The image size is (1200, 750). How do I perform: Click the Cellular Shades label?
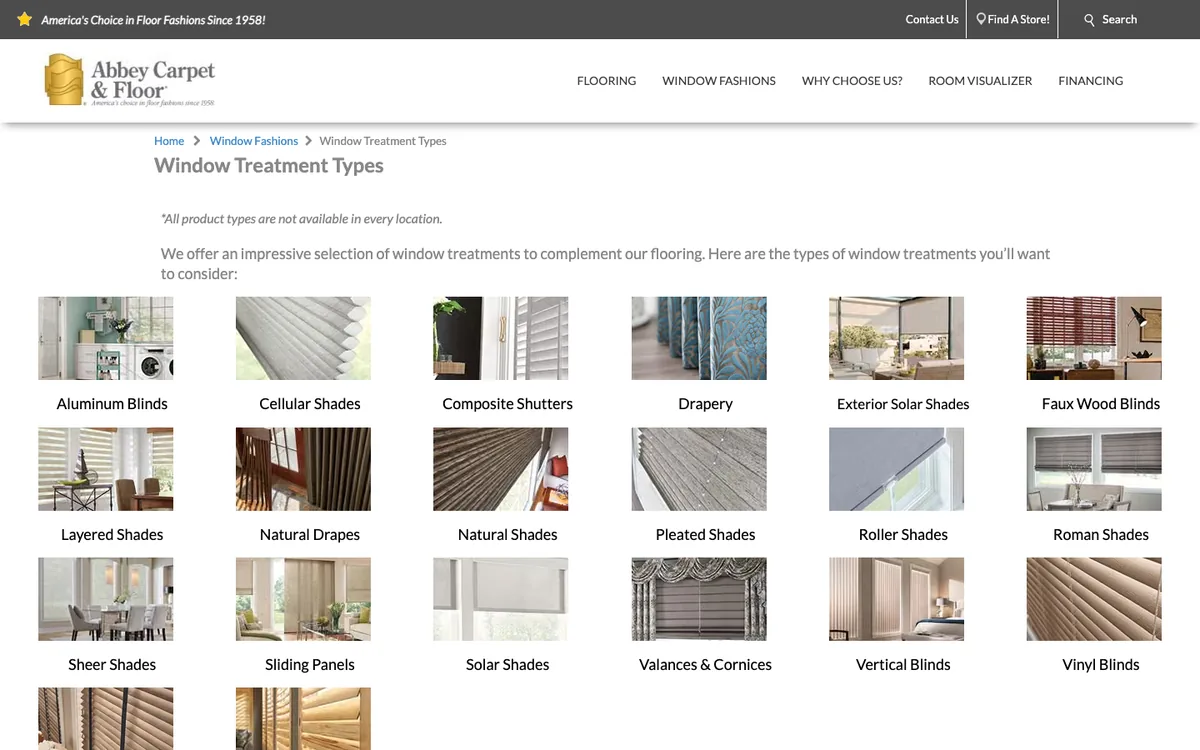tap(310, 404)
